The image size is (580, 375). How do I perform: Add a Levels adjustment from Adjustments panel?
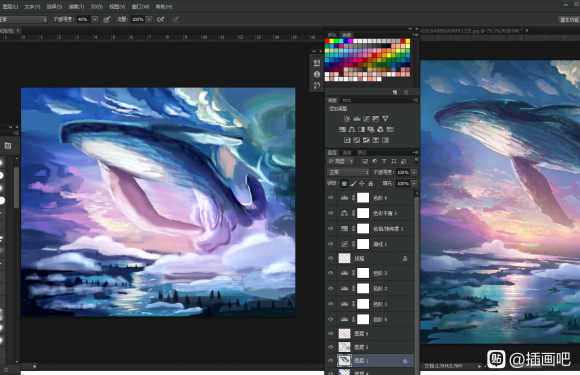coord(357,119)
